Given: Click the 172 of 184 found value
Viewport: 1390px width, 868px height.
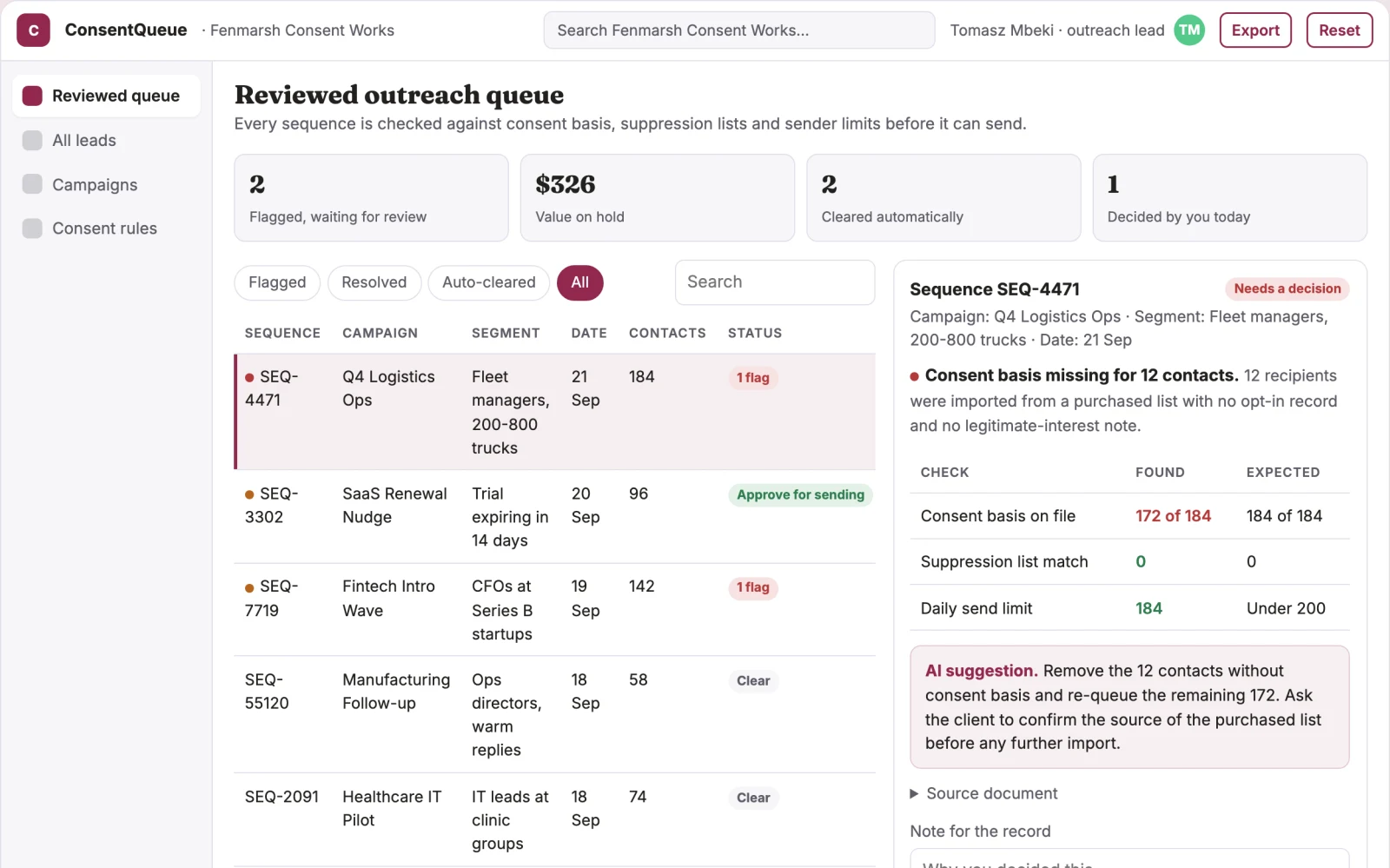Looking at the screenshot, I should coord(1173,516).
